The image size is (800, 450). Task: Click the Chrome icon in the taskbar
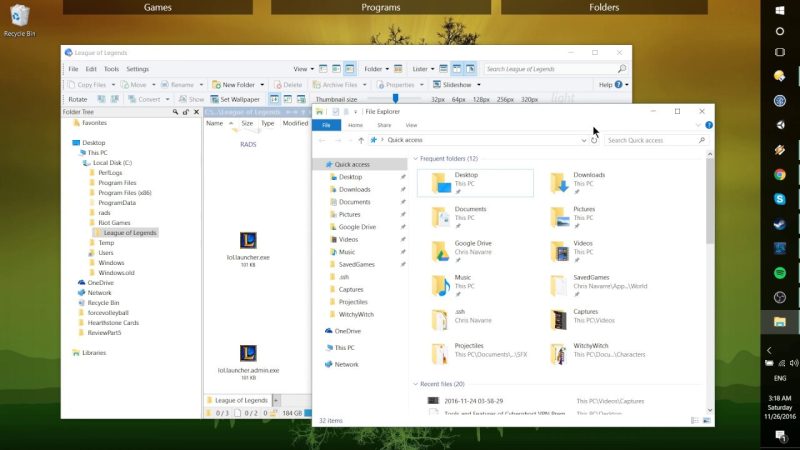(779, 174)
